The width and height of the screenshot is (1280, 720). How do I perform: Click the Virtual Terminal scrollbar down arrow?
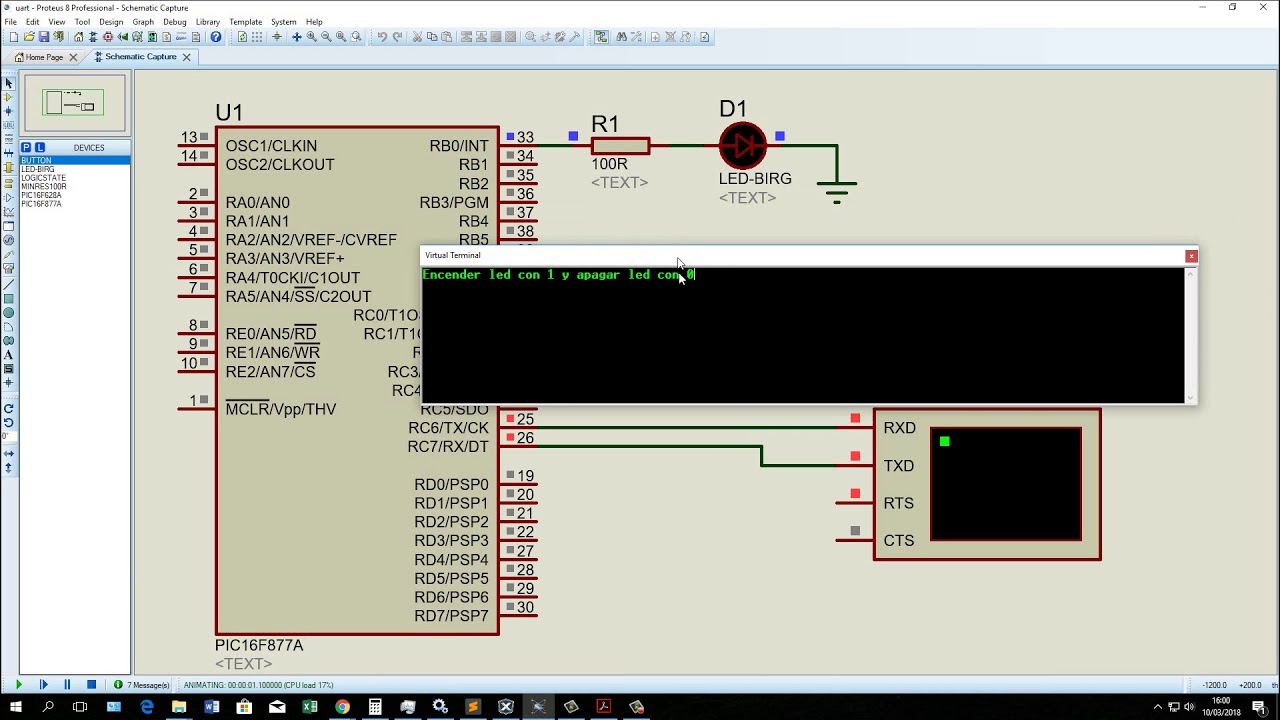coord(1190,398)
